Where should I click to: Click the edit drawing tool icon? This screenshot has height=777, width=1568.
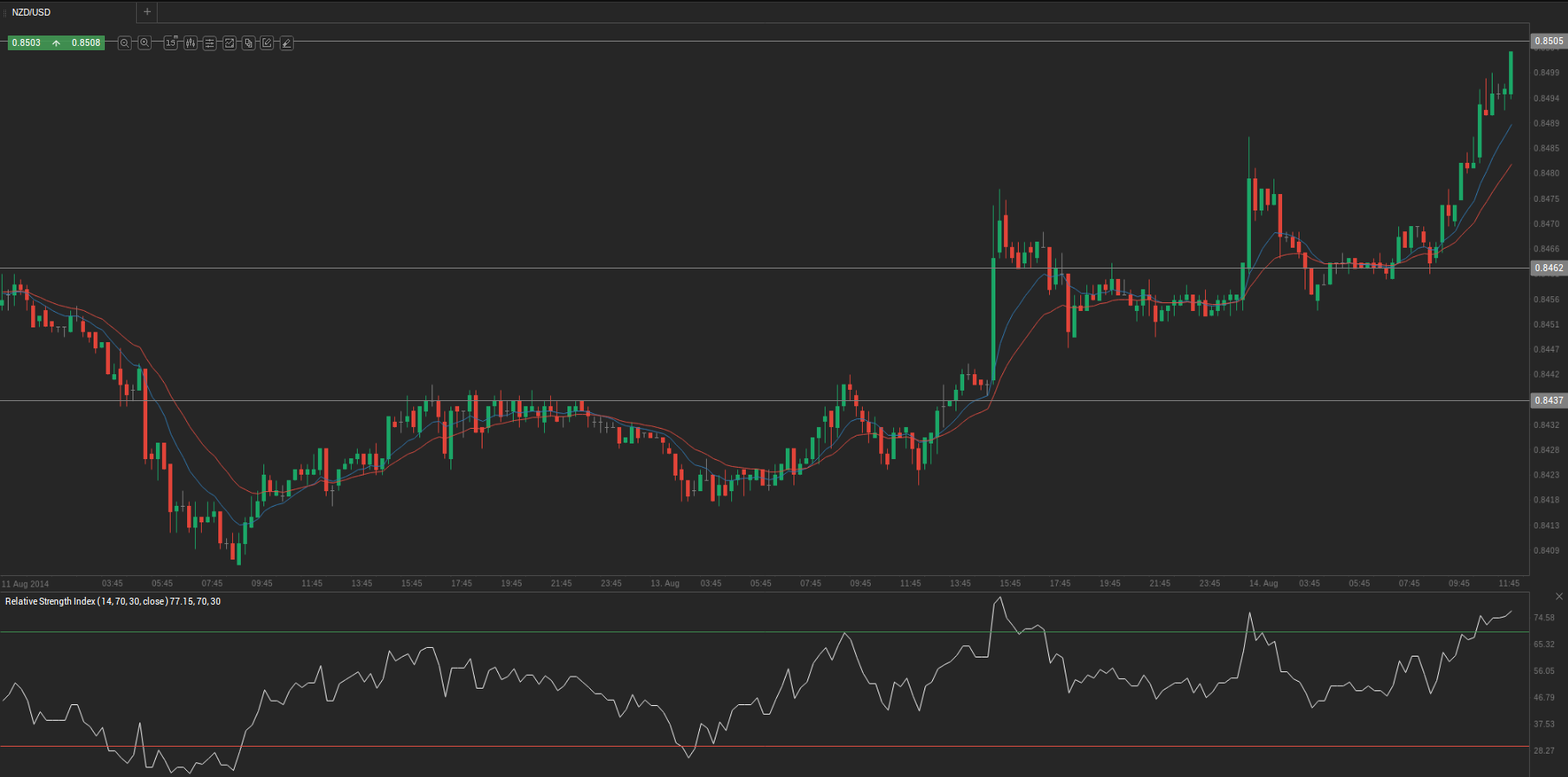pos(268,42)
